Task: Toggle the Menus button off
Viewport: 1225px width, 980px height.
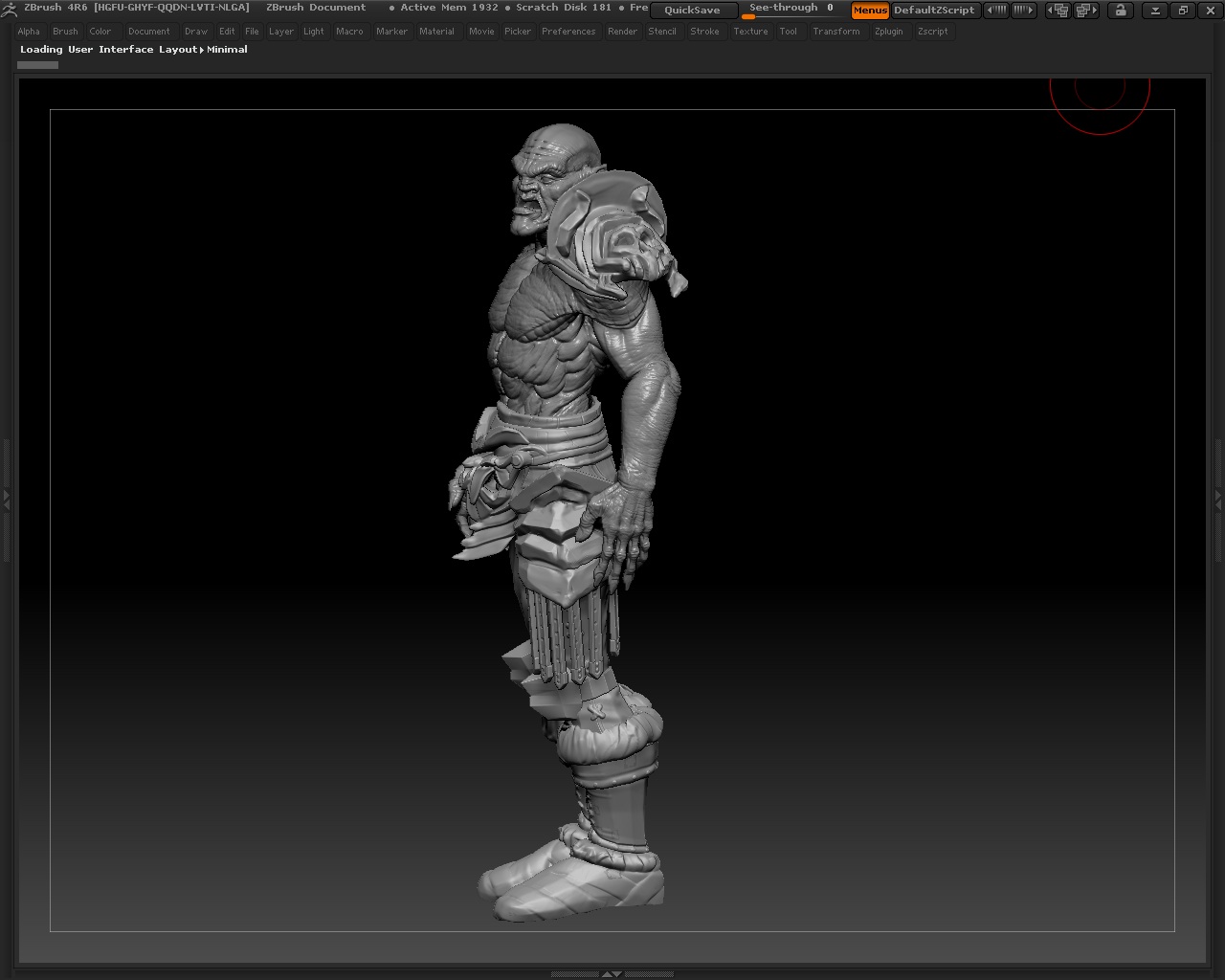Action: click(x=870, y=11)
